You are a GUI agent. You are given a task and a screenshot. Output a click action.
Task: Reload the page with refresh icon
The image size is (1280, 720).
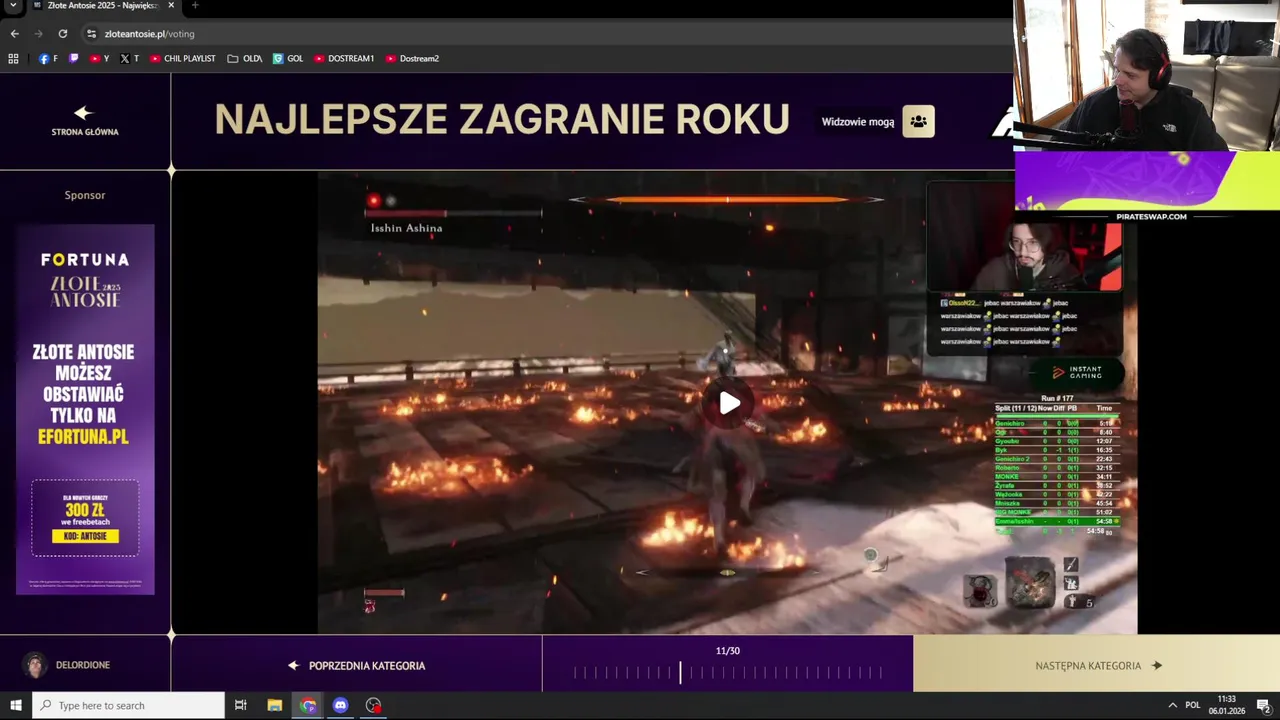click(62, 33)
